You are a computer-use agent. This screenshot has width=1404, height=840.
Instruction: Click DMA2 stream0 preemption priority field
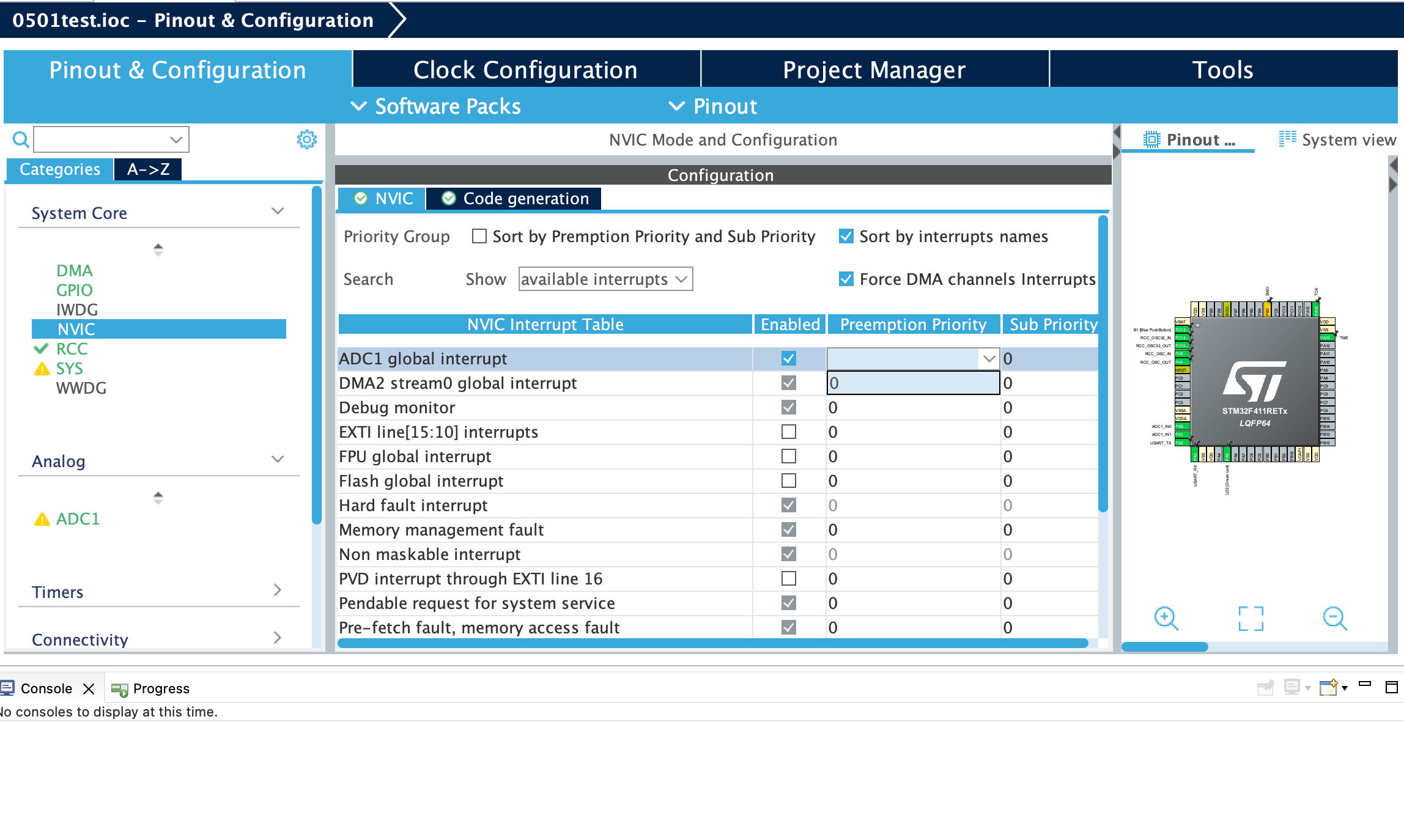click(912, 383)
